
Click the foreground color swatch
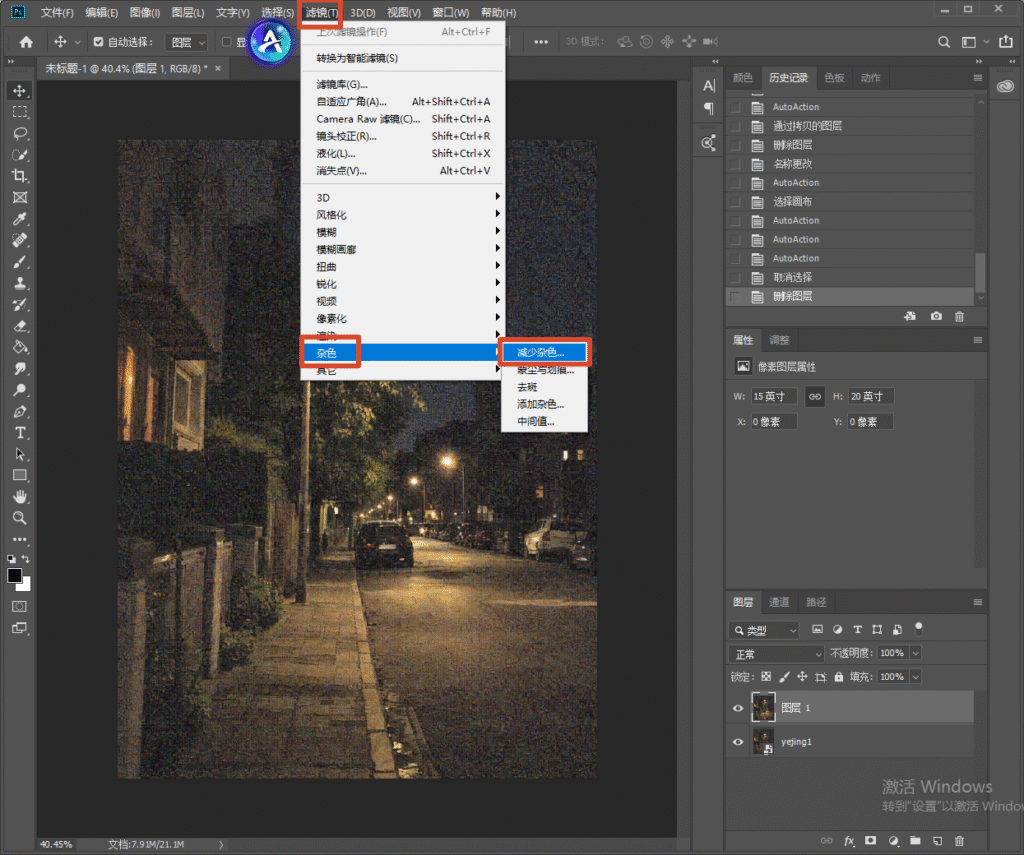[x=14, y=575]
